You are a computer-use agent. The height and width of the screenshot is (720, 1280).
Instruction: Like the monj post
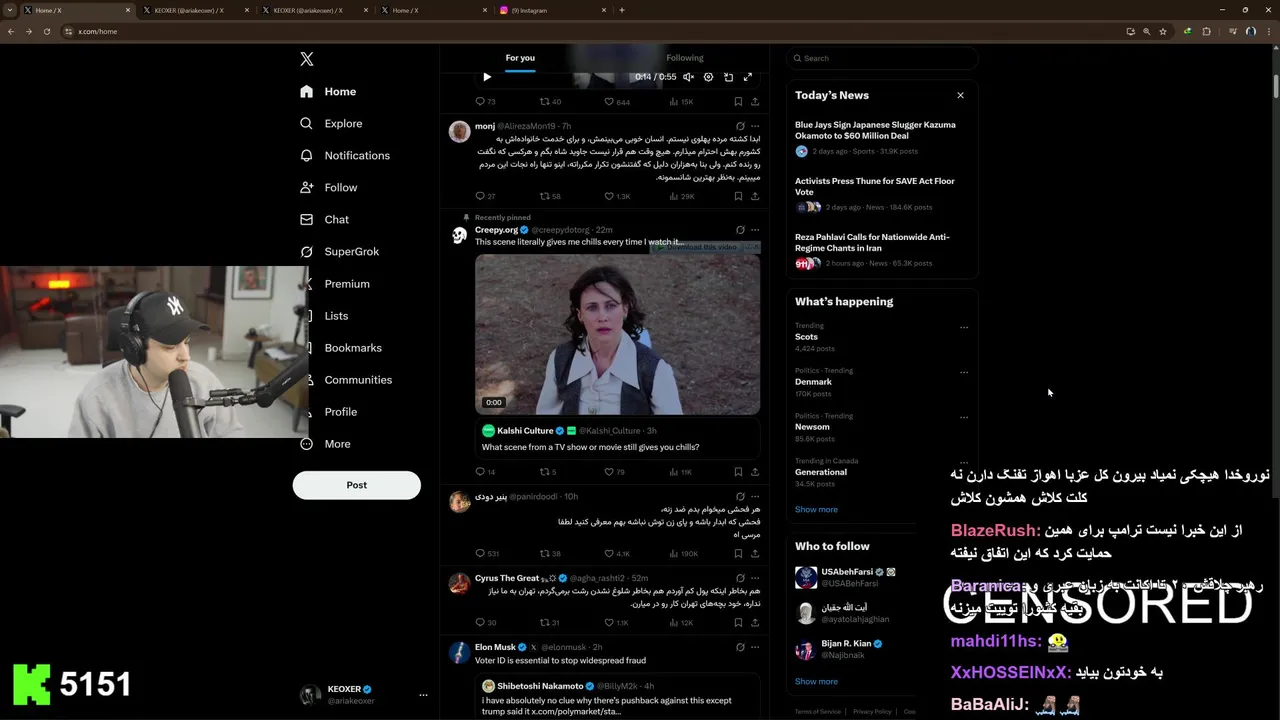tap(617, 196)
